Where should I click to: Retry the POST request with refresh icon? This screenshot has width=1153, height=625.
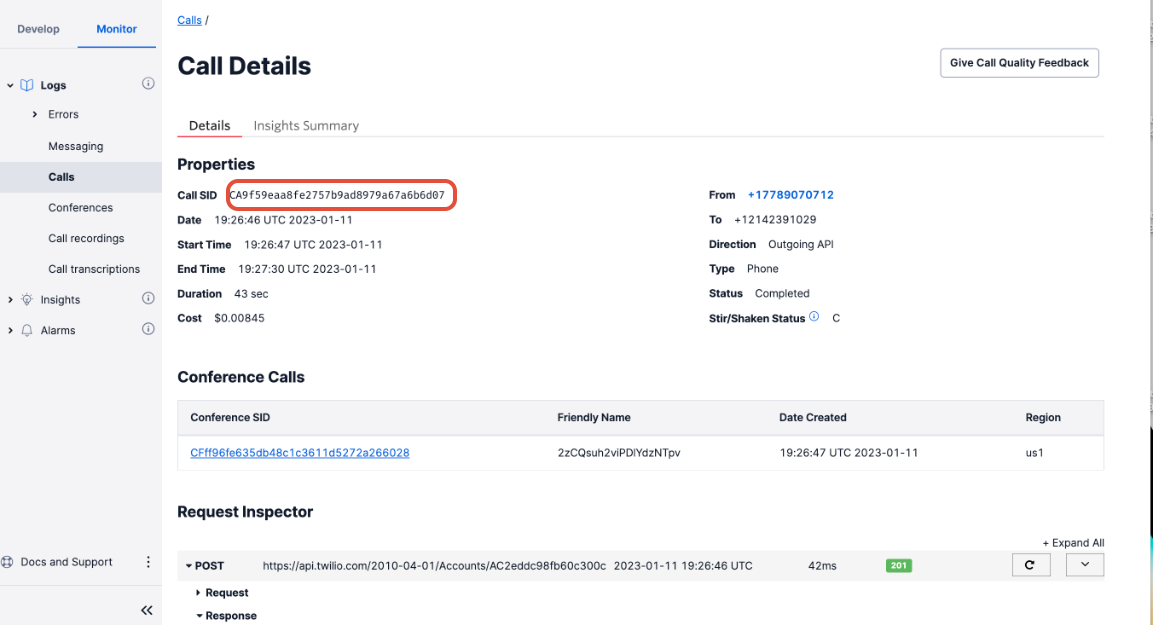click(x=1031, y=564)
